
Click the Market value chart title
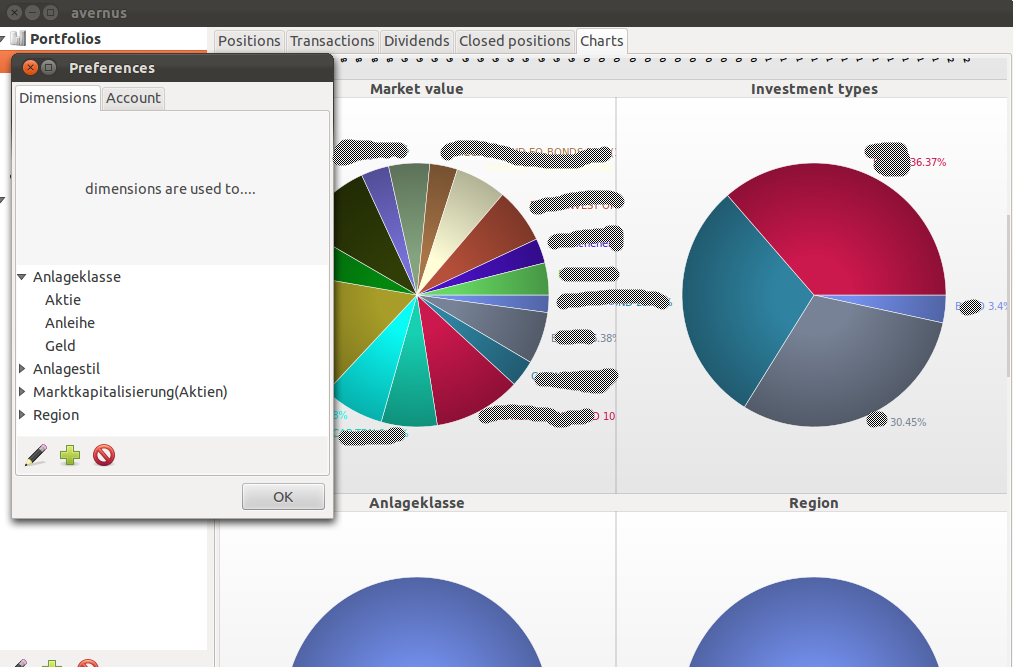(x=417, y=89)
